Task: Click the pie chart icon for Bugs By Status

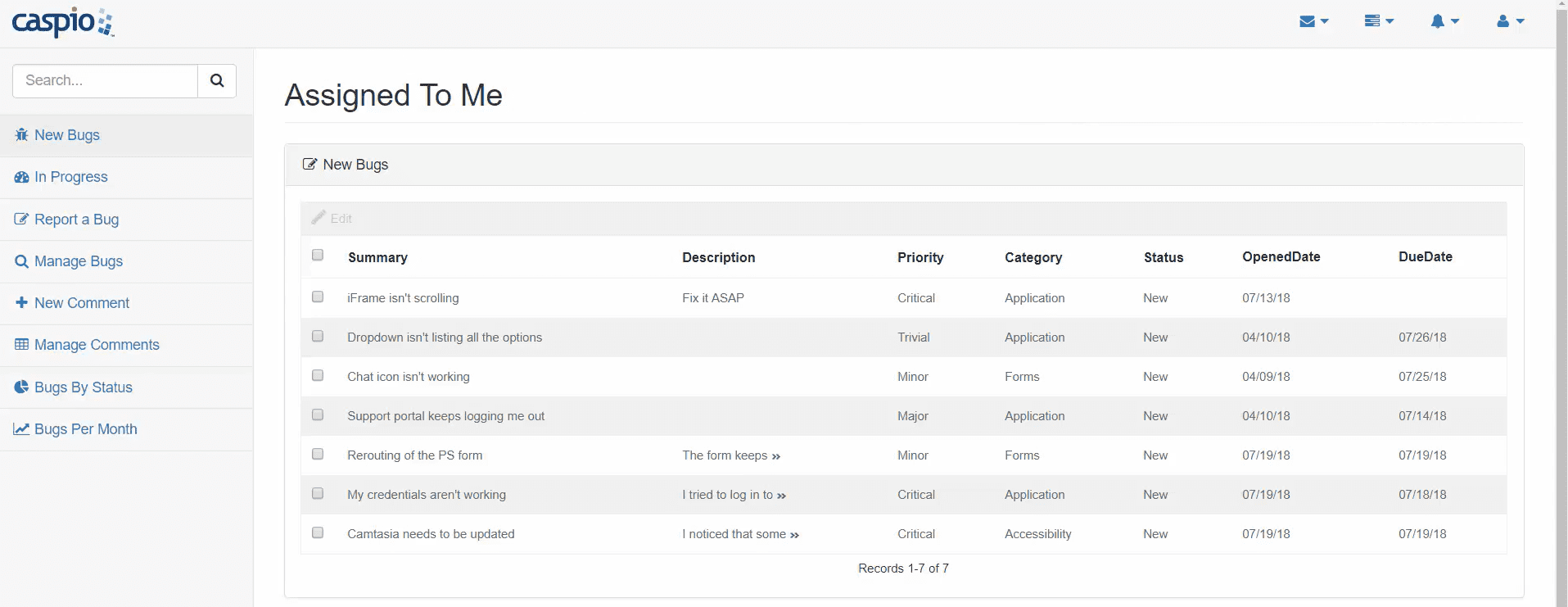Action: [x=21, y=387]
